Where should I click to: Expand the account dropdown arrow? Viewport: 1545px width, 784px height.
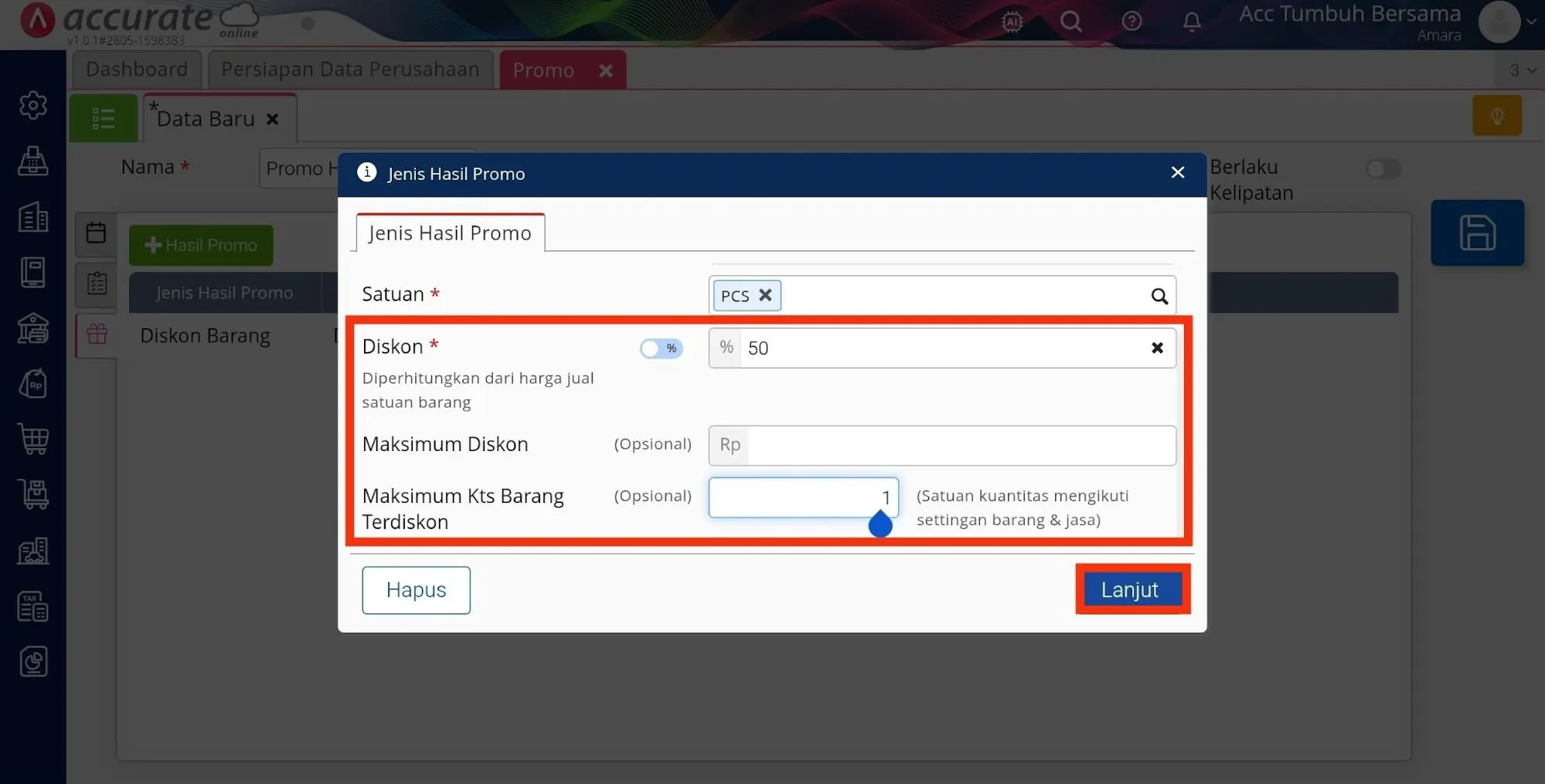(x=1530, y=22)
